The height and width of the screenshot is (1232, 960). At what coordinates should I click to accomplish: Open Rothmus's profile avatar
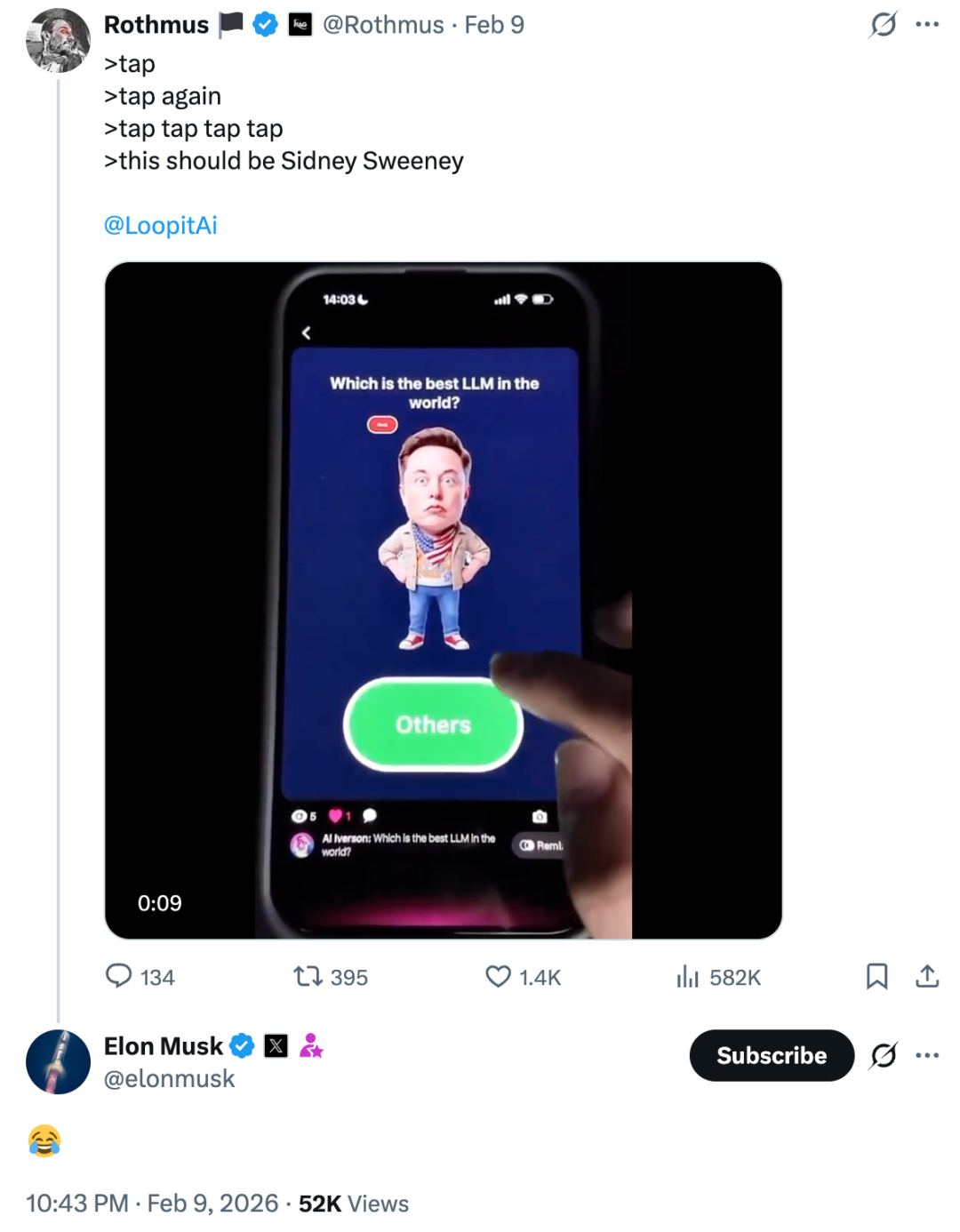coord(58,41)
